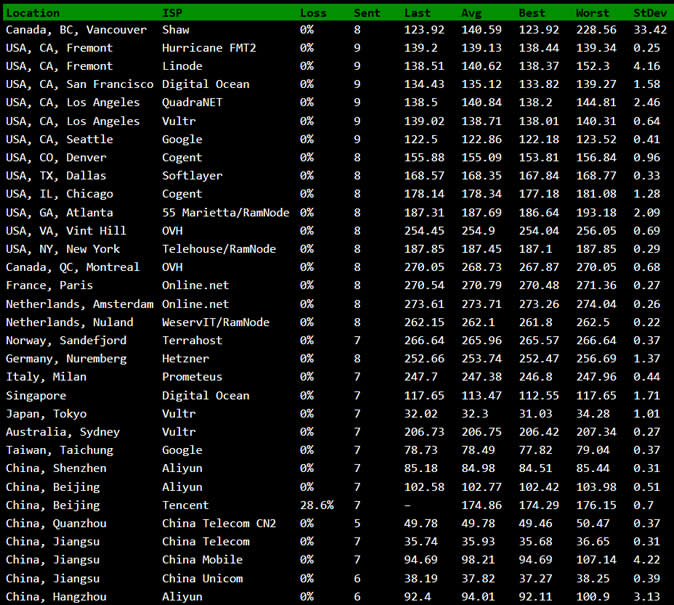Viewport: 674px width, 605px height.
Task: Click the Prometeus ISP entry
Action: coord(192,377)
